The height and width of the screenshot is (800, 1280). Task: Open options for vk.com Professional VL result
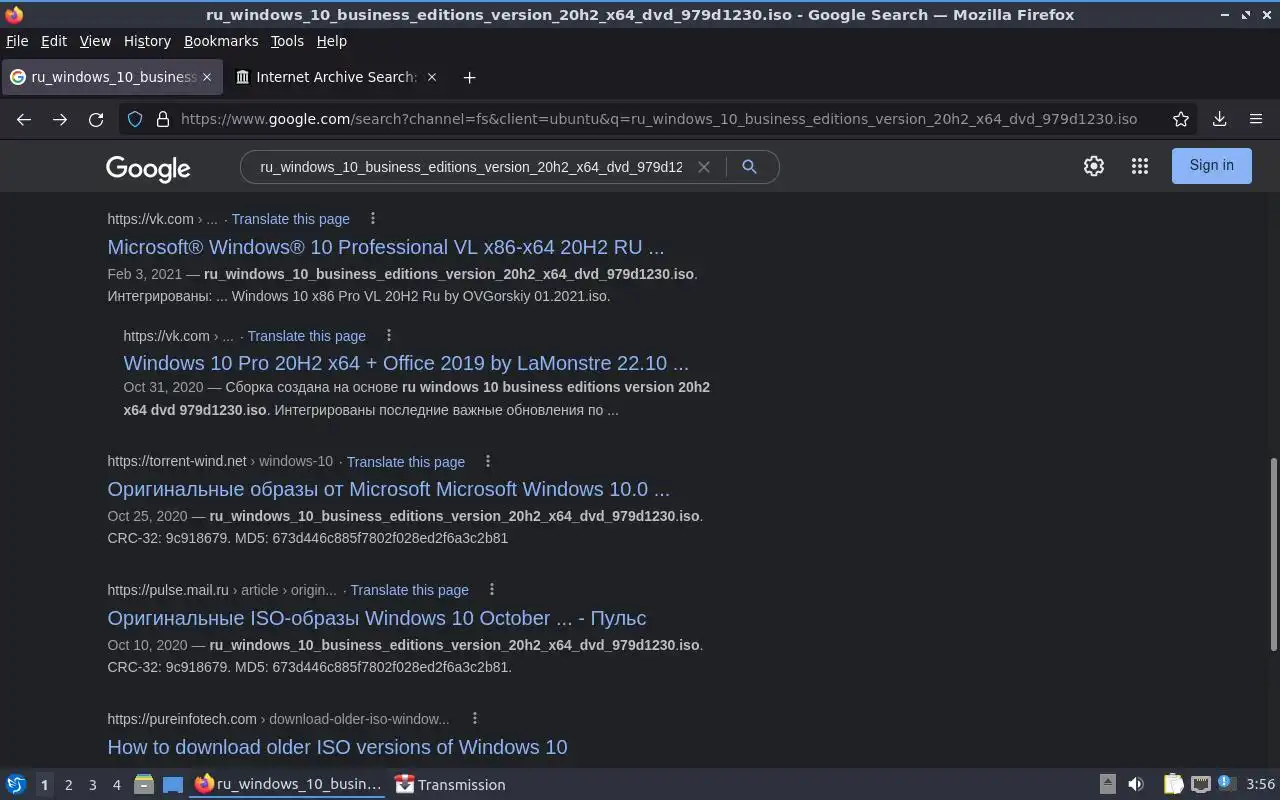373,218
